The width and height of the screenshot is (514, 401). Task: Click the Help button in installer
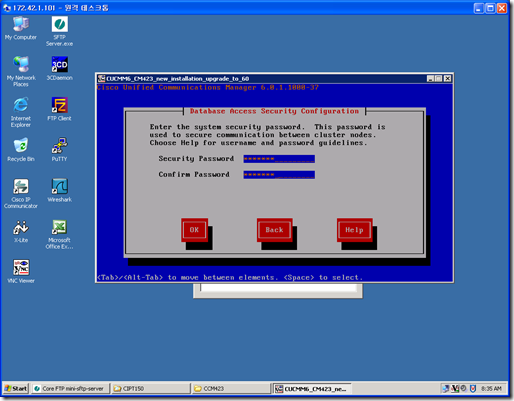point(354,230)
